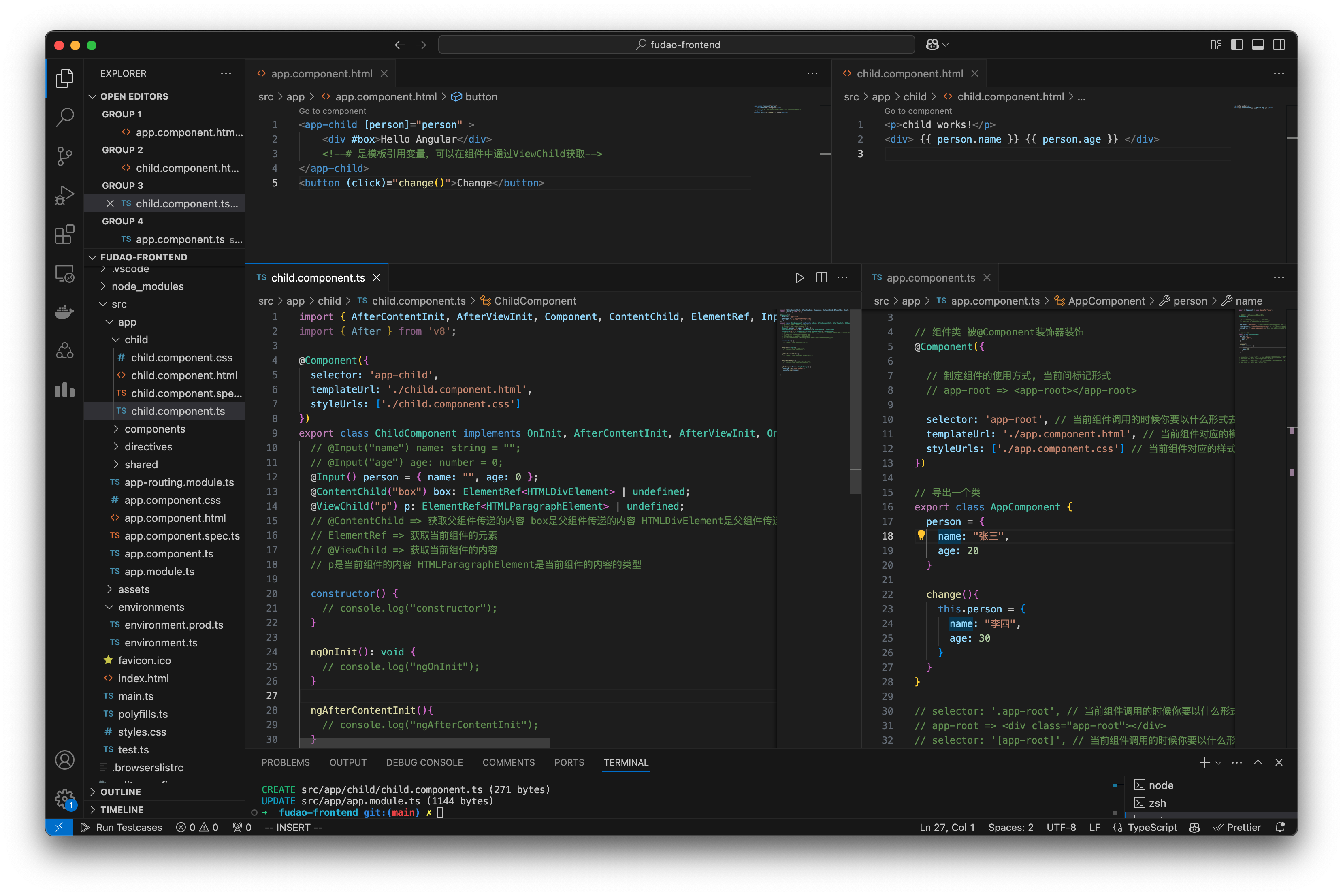
Task: Open the Run and Debug view
Action: [x=64, y=195]
